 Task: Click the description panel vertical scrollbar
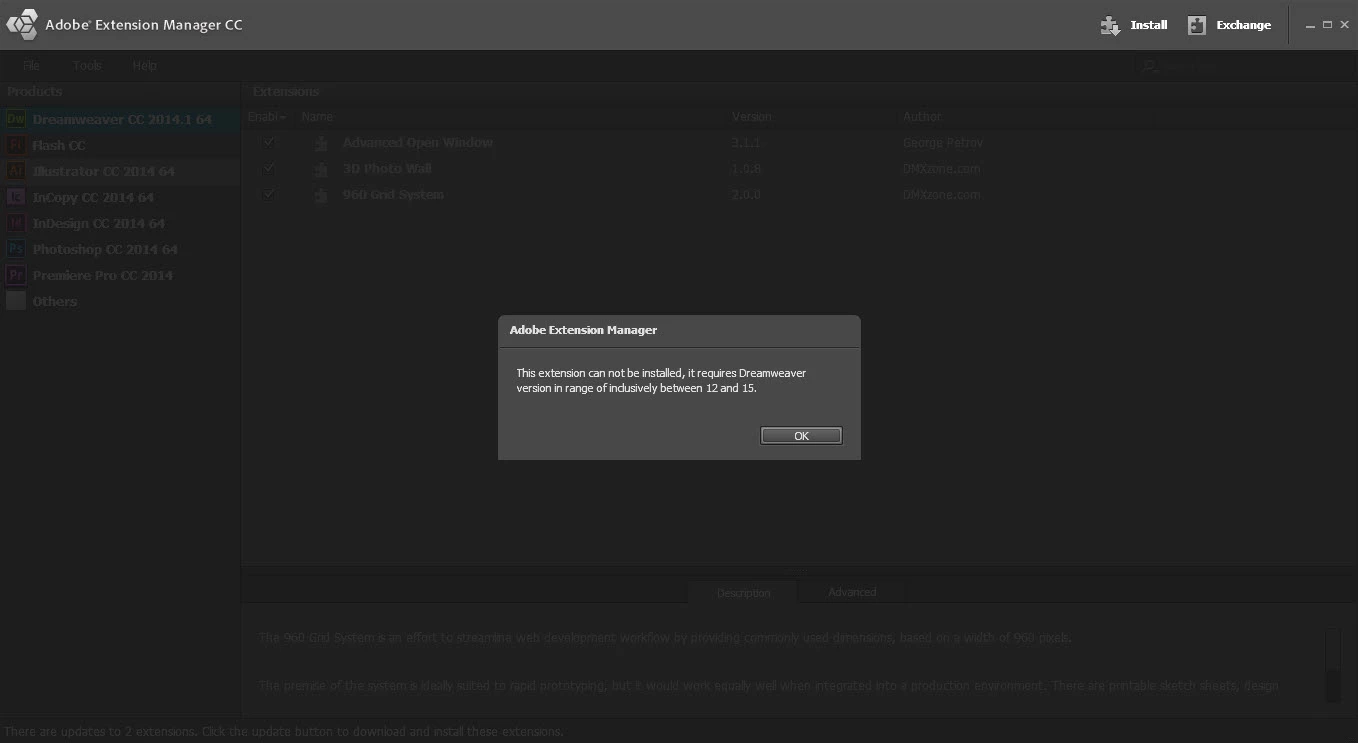(x=1332, y=665)
